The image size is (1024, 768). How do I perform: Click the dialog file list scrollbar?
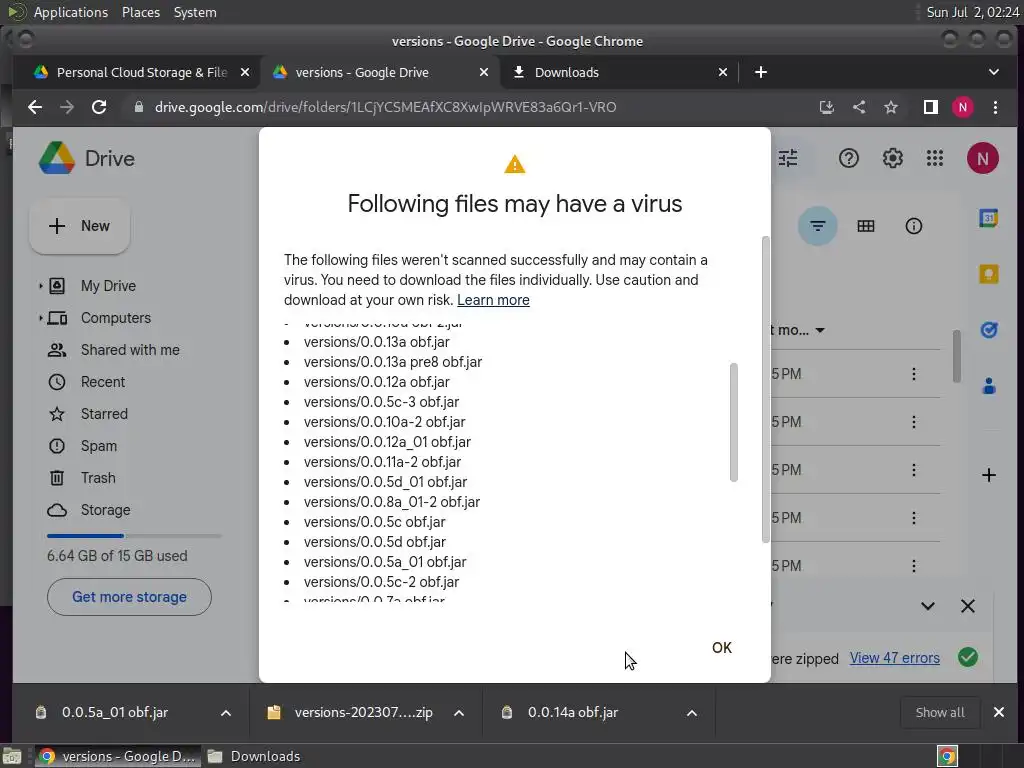tap(733, 423)
